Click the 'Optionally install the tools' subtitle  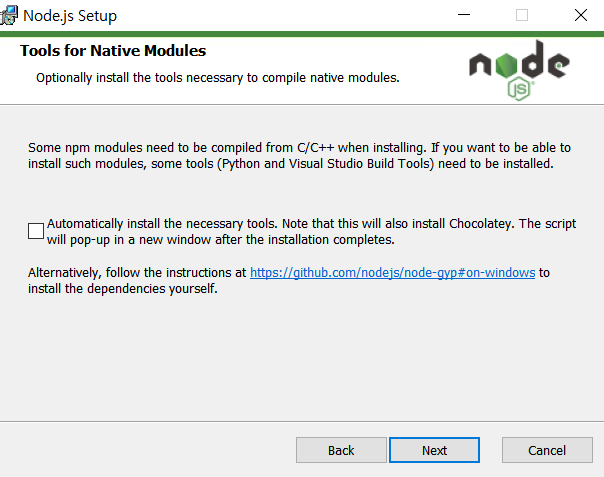[218, 78]
